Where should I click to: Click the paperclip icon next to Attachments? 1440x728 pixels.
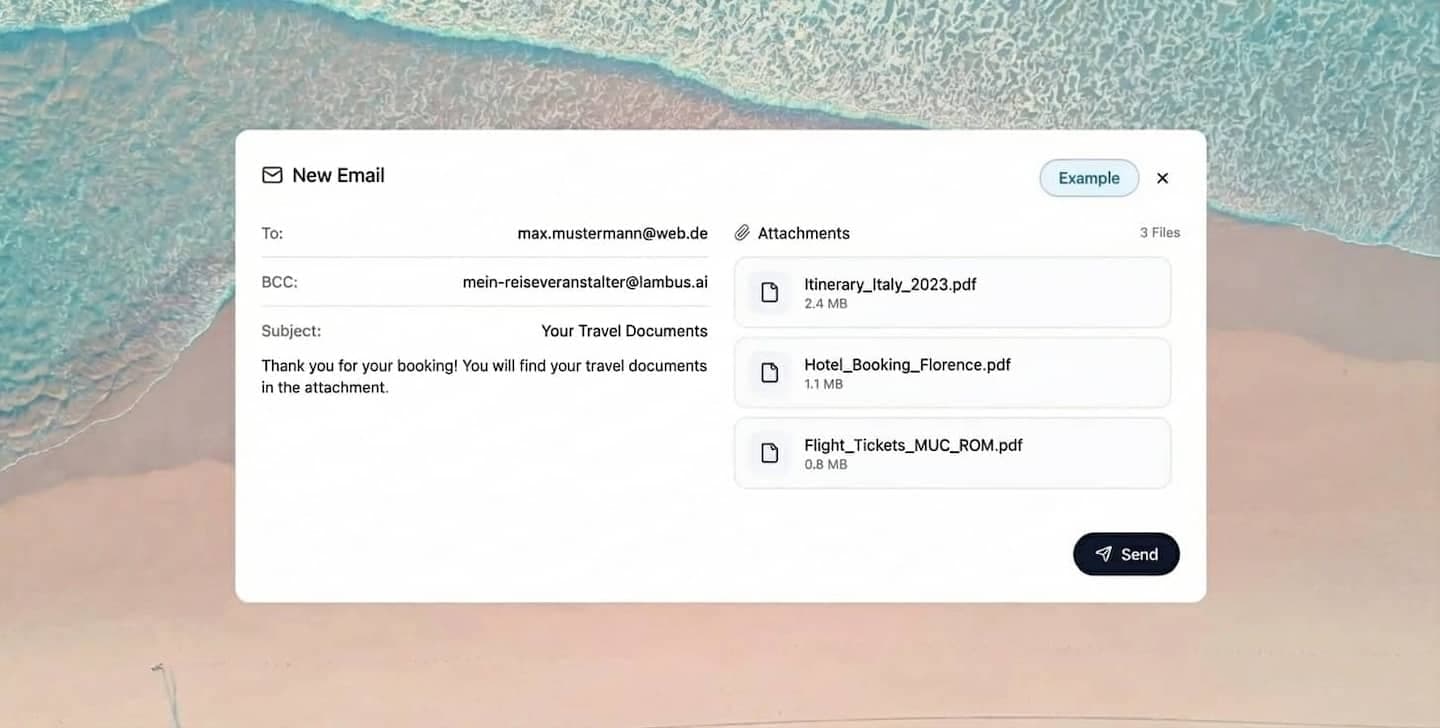coord(742,233)
